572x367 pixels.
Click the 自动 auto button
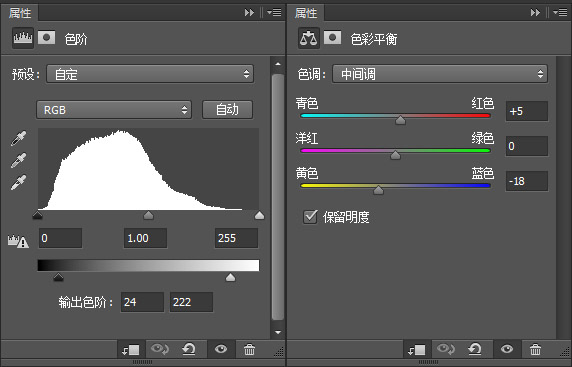[227, 109]
